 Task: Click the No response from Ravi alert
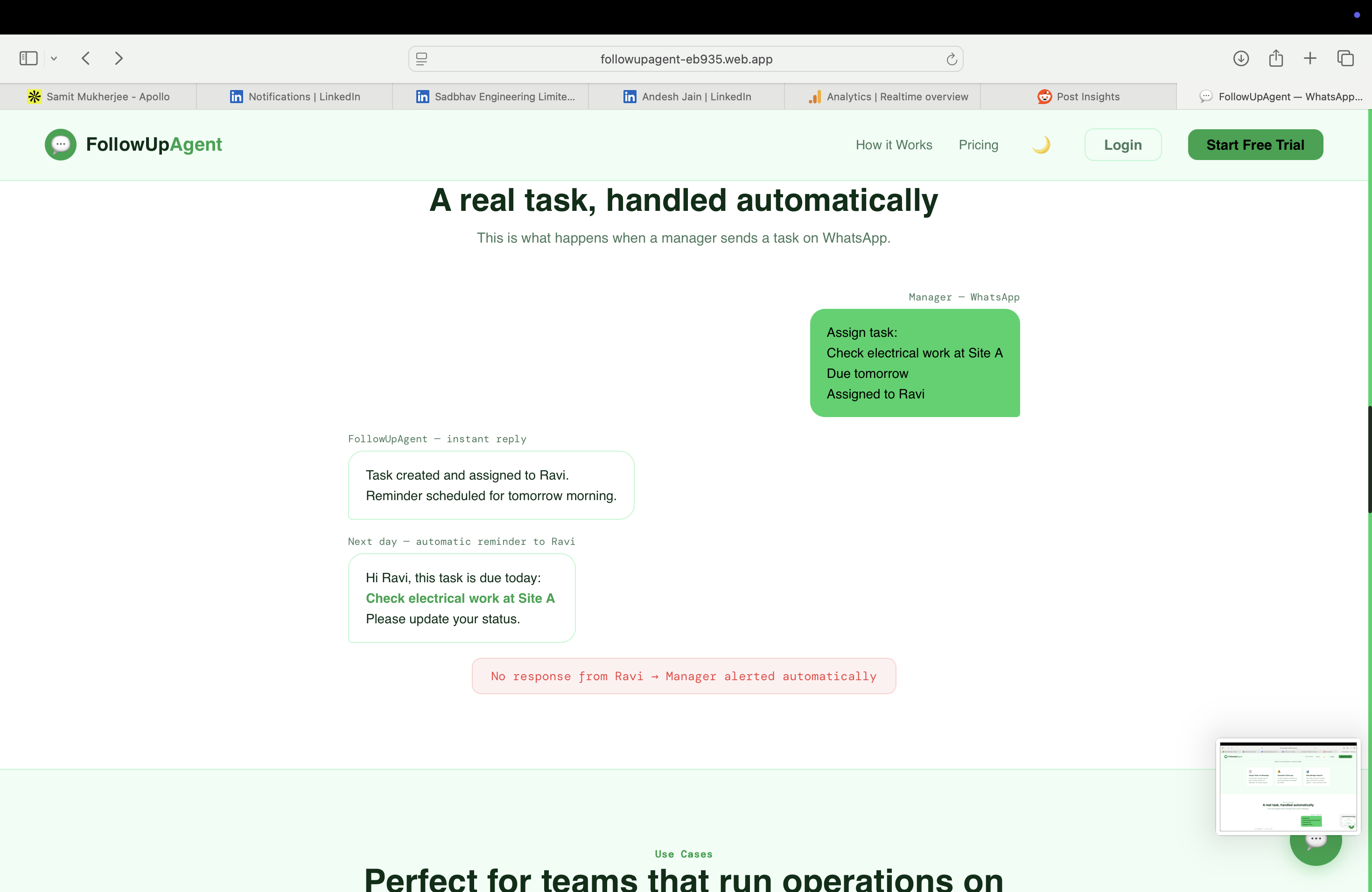684,676
